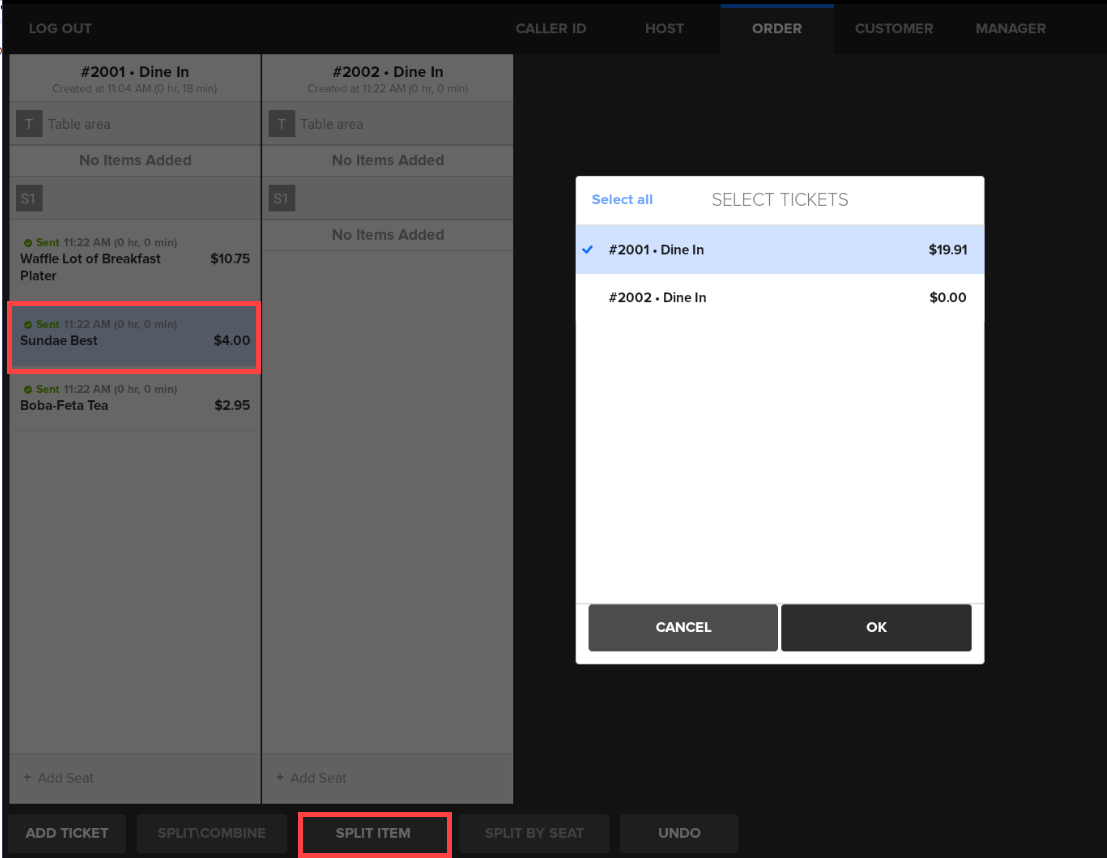Select the S1 seat badge on ticket #2001
The height and width of the screenshot is (858, 1107).
tap(28, 199)
